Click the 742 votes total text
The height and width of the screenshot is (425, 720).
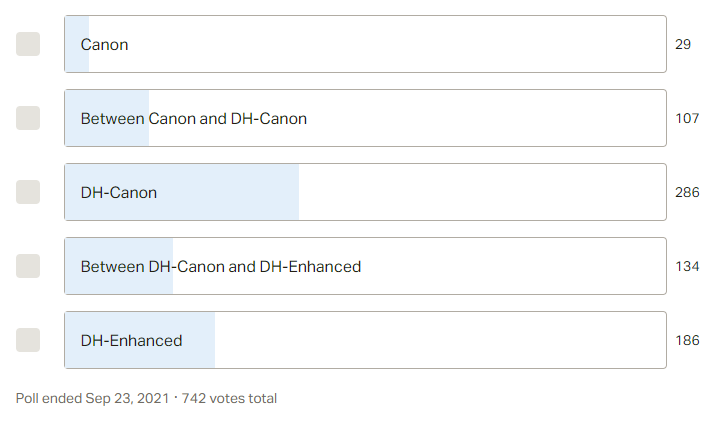(229, 398)
